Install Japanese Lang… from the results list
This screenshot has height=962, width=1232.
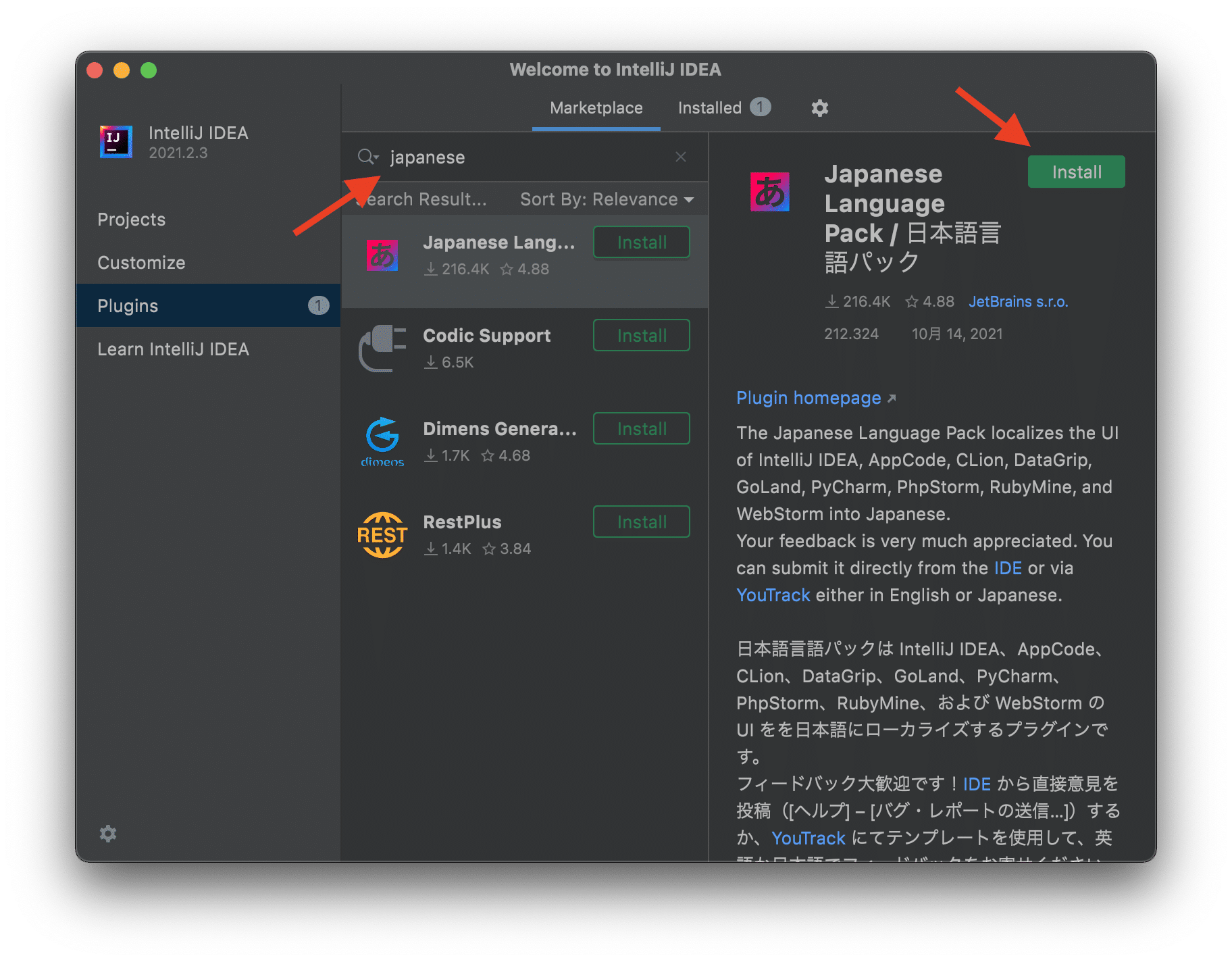click(641, 243)
